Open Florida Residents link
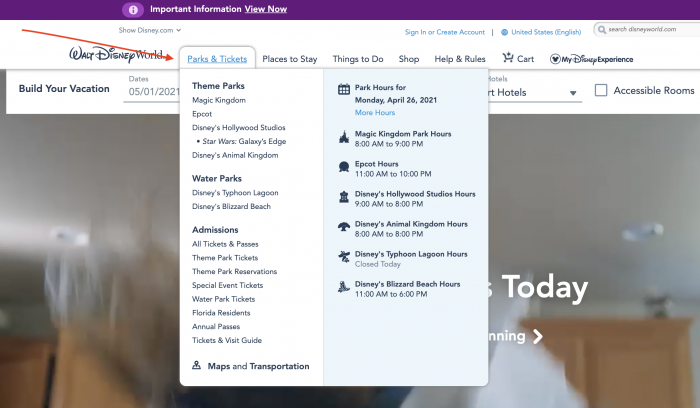Image resolution: width=700 pixels, height=408 pixels. 221,312
